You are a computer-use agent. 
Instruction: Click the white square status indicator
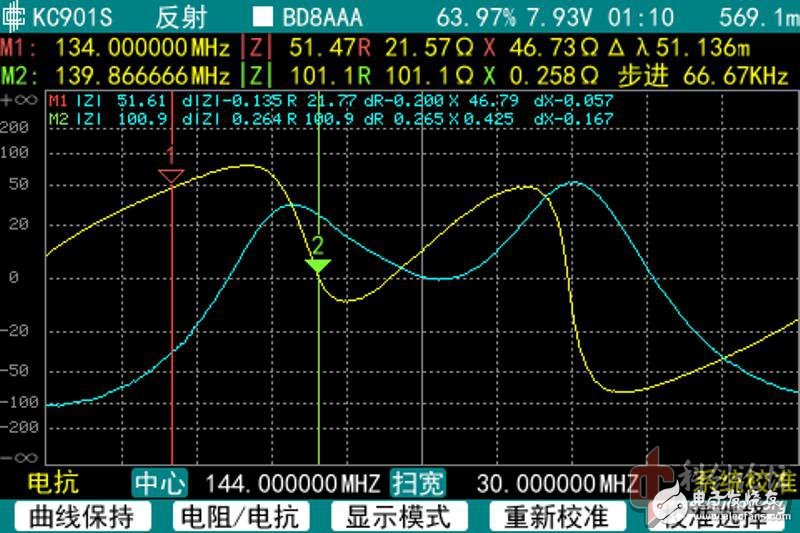tap(263, 17)
